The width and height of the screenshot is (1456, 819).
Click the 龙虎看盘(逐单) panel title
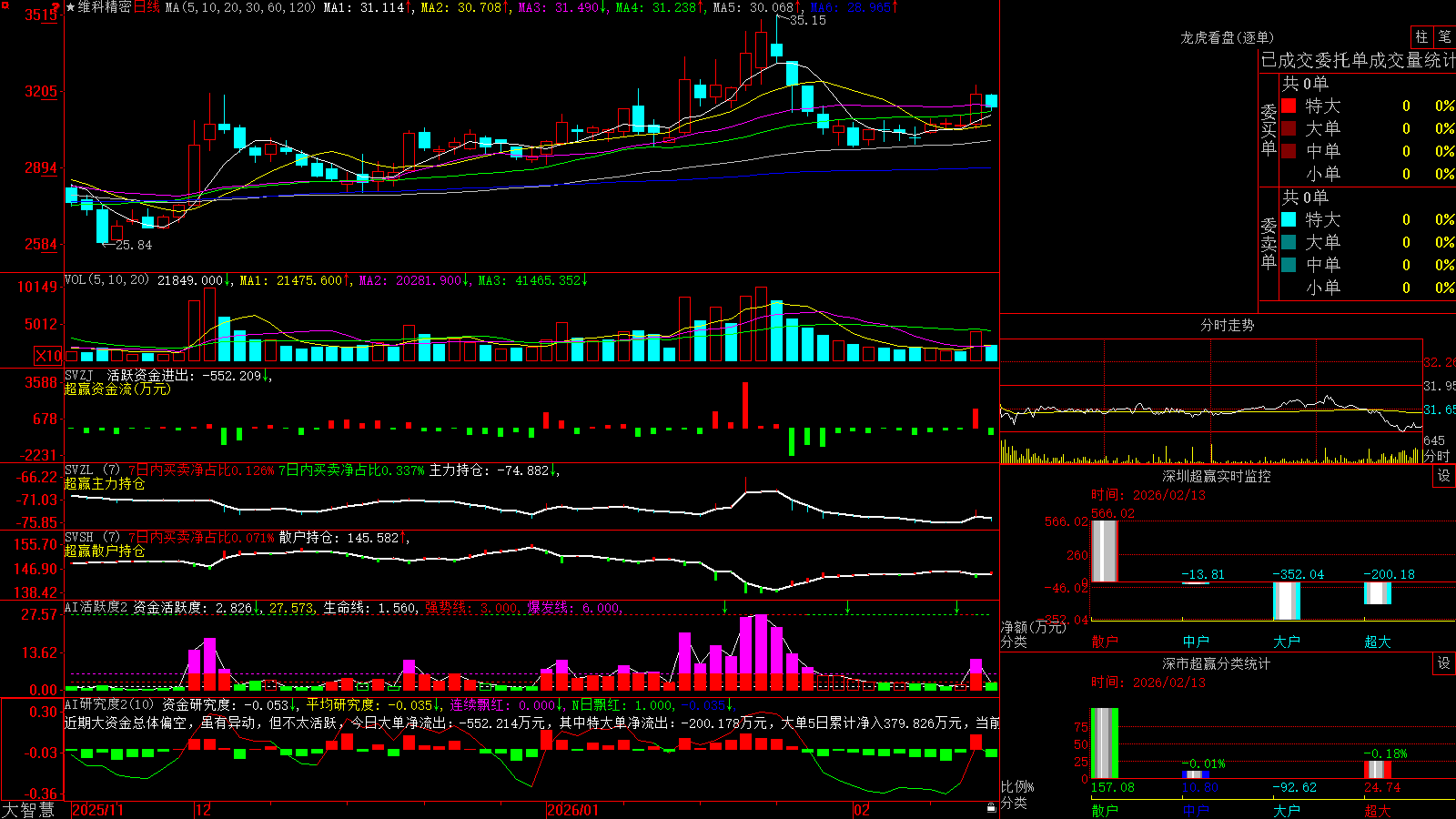pyautogui.click(x=1227, y=37)
